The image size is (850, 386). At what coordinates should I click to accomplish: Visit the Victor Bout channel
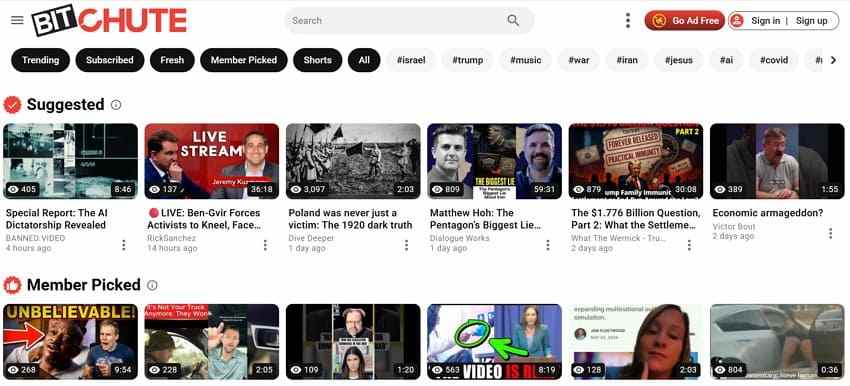[x=733, y=227]
